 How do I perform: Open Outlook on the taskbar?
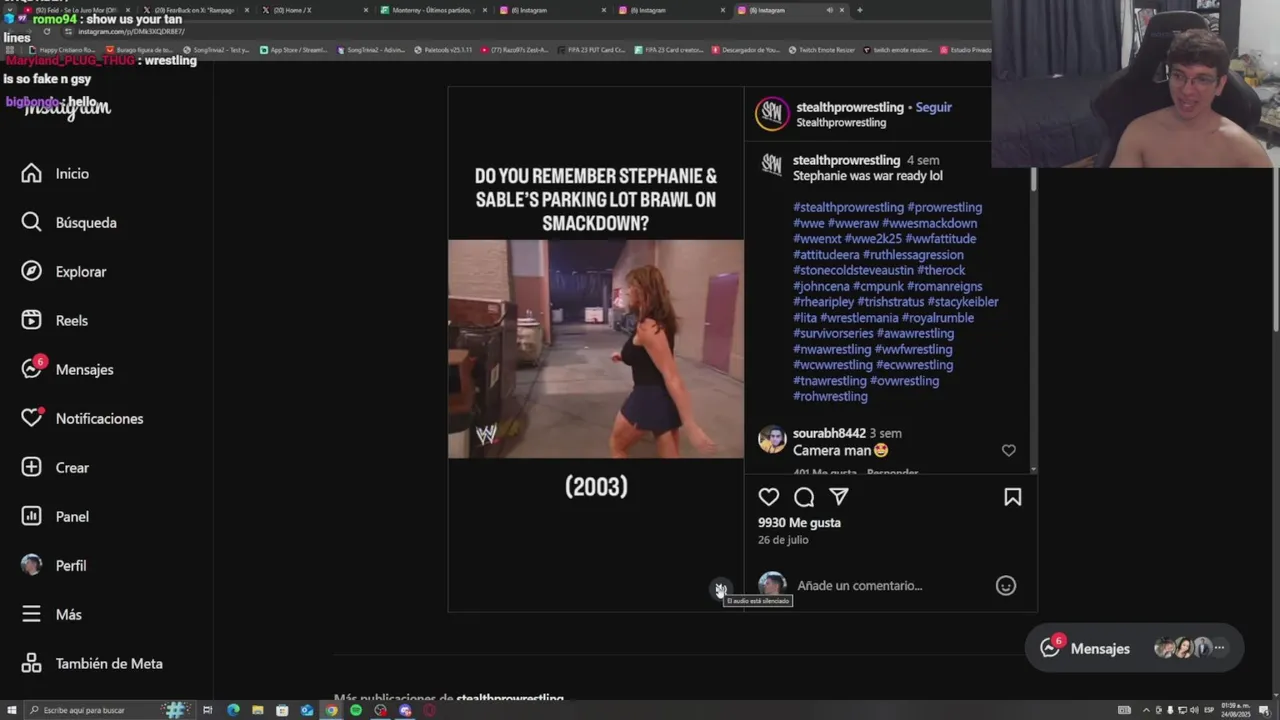tap(307, 710)
